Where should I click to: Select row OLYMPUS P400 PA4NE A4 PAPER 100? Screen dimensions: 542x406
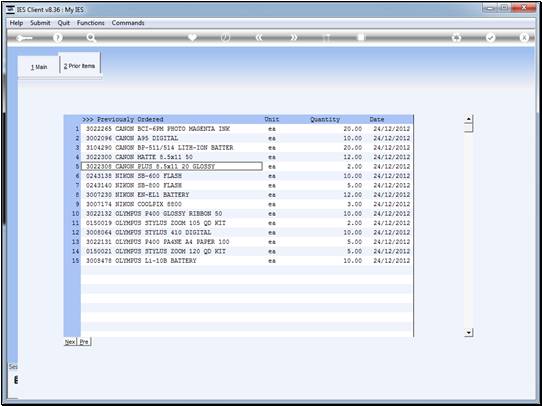(247, 242)
